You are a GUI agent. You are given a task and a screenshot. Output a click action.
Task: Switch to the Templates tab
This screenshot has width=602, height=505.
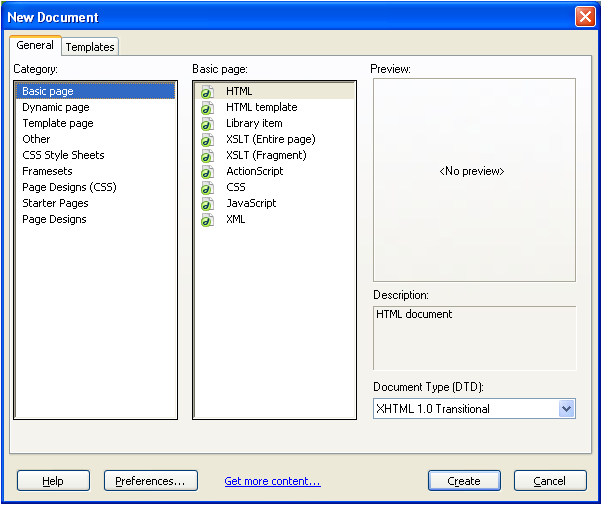click(90, 47)
